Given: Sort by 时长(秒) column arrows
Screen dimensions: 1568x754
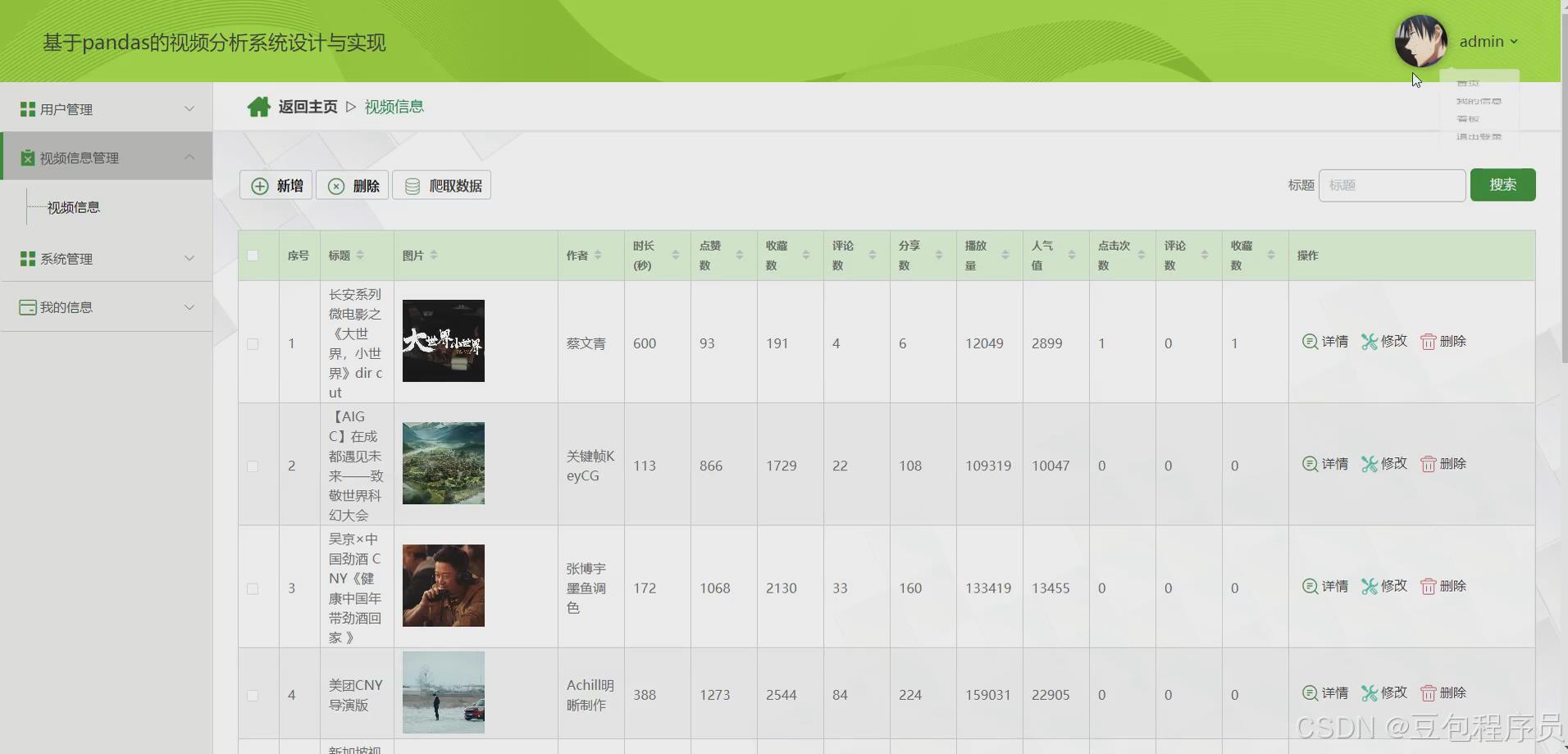Looking at the screenshot, I should tap(676, 256).
